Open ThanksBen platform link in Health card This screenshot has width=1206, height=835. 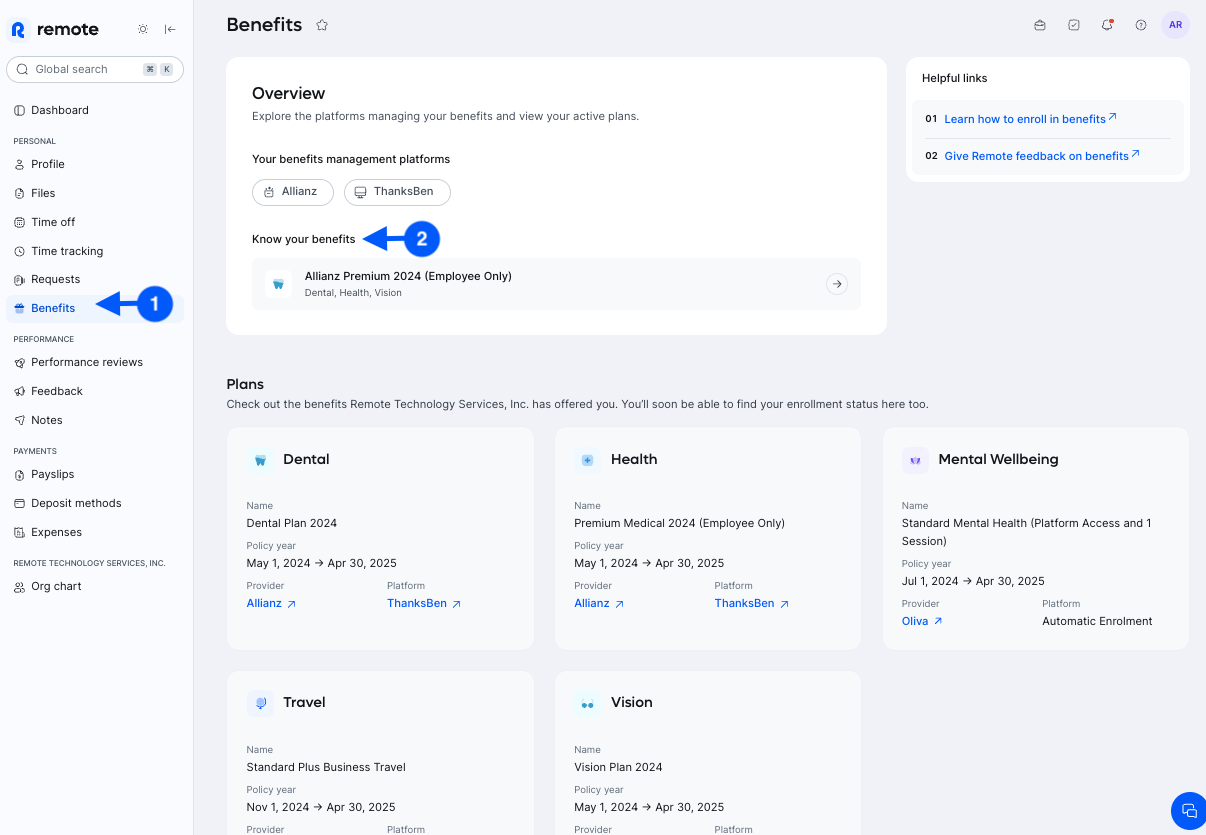click(x=752, y=604)
